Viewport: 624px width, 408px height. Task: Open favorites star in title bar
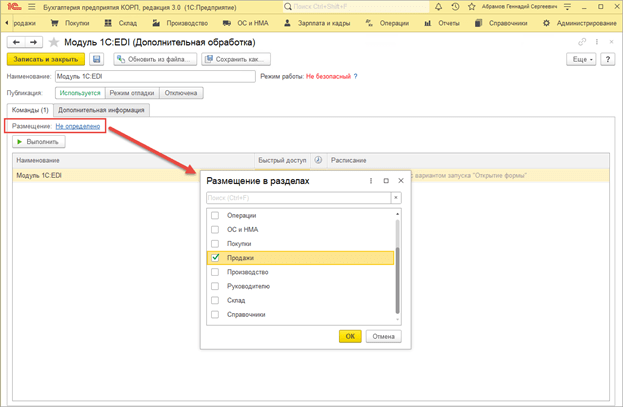(472, 7)
